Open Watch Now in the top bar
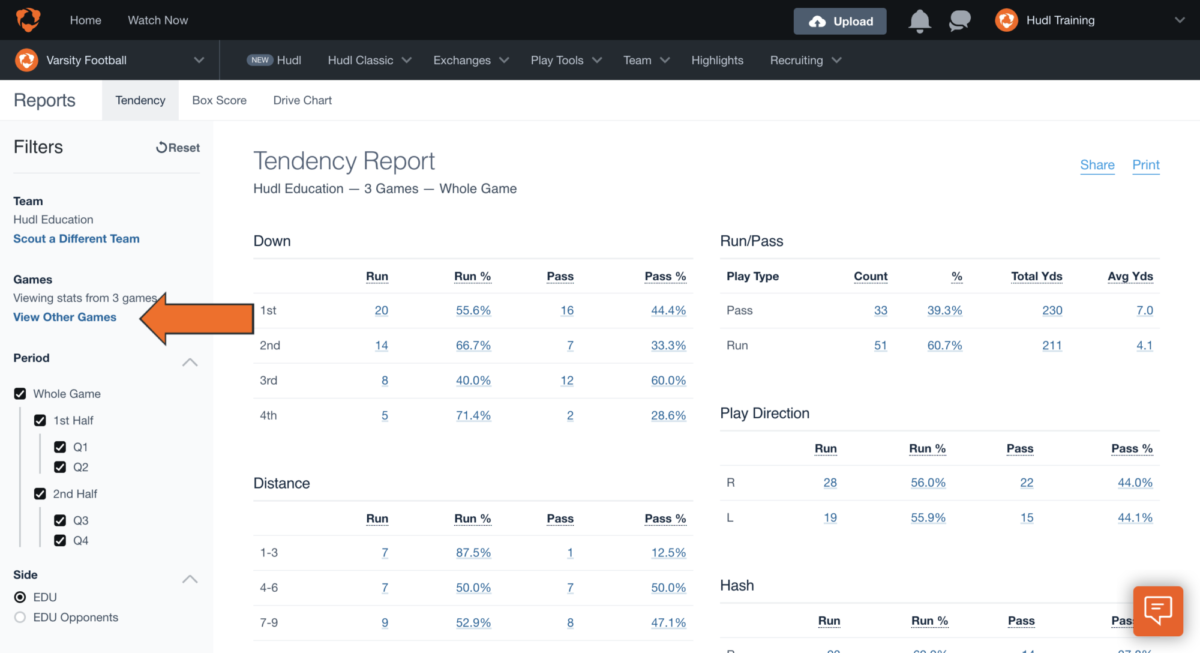Viewport: 1200px width, 653px height. click(158, 20)
